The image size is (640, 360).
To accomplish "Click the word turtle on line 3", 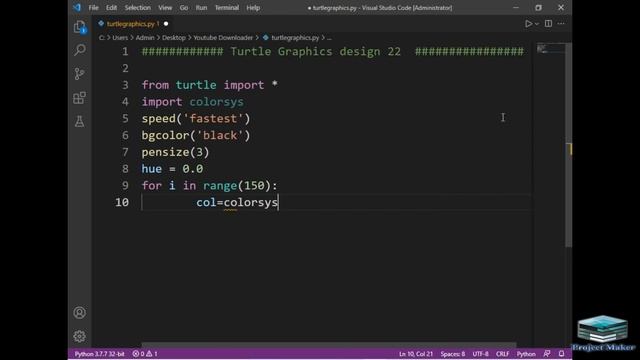I will tap(196, 85).
